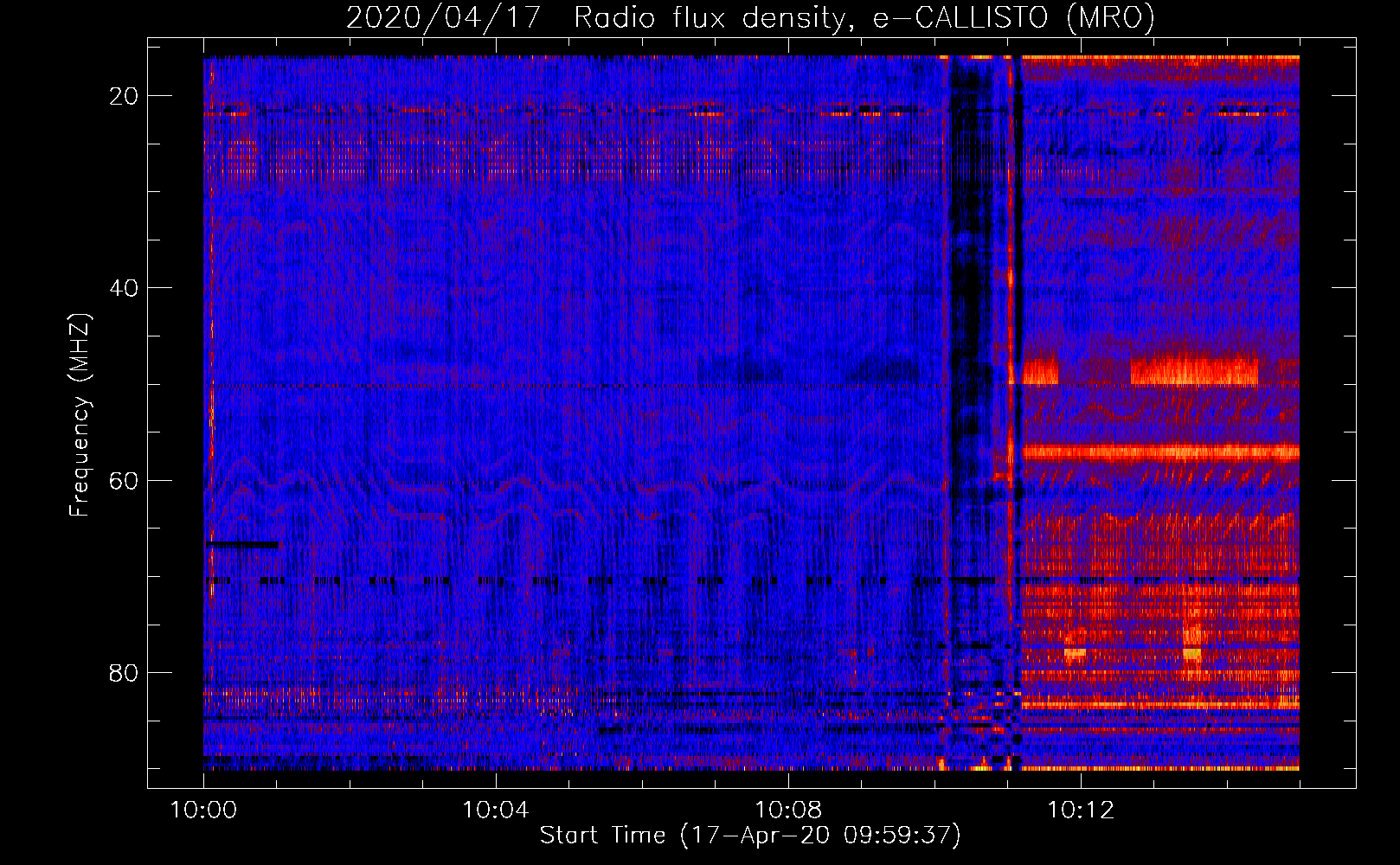
Task: Click the 'Frequency (MHZ)' y-axis label
Action: point(80,415)
